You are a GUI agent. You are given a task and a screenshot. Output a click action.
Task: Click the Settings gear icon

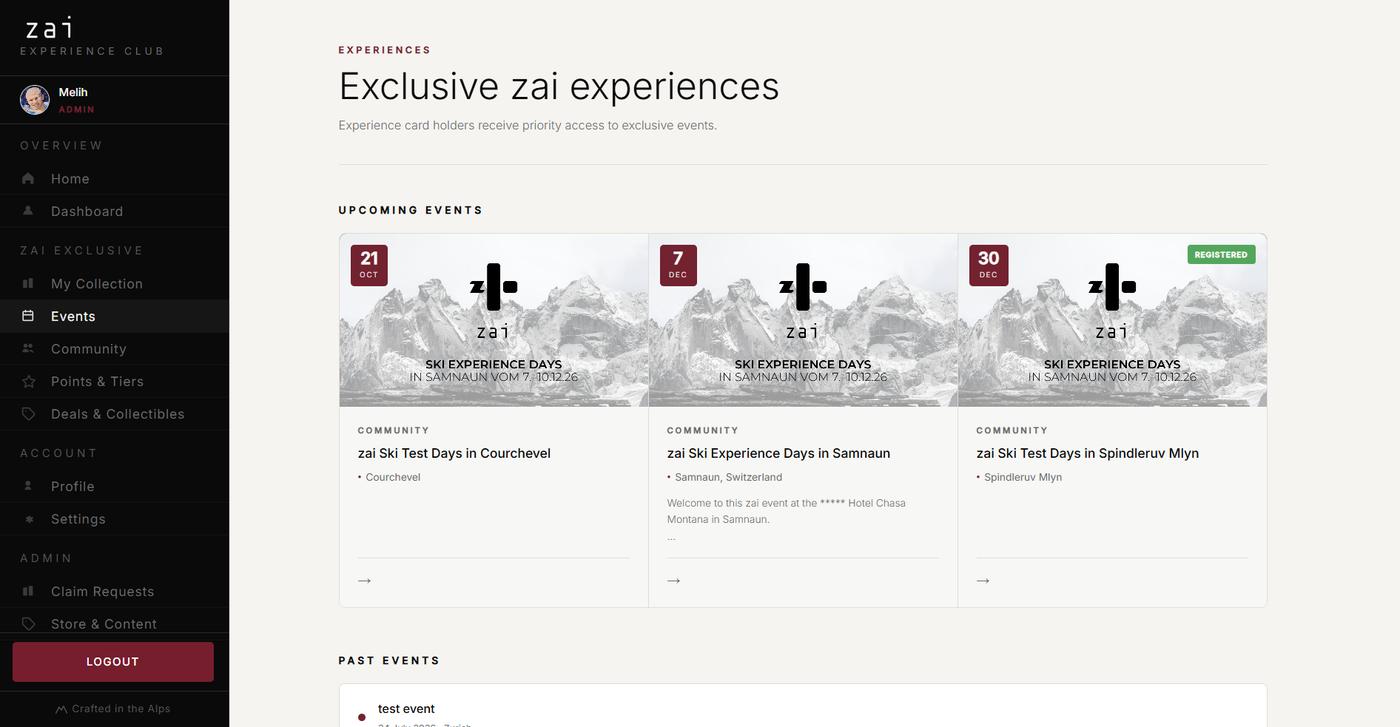tap(28, 519)
